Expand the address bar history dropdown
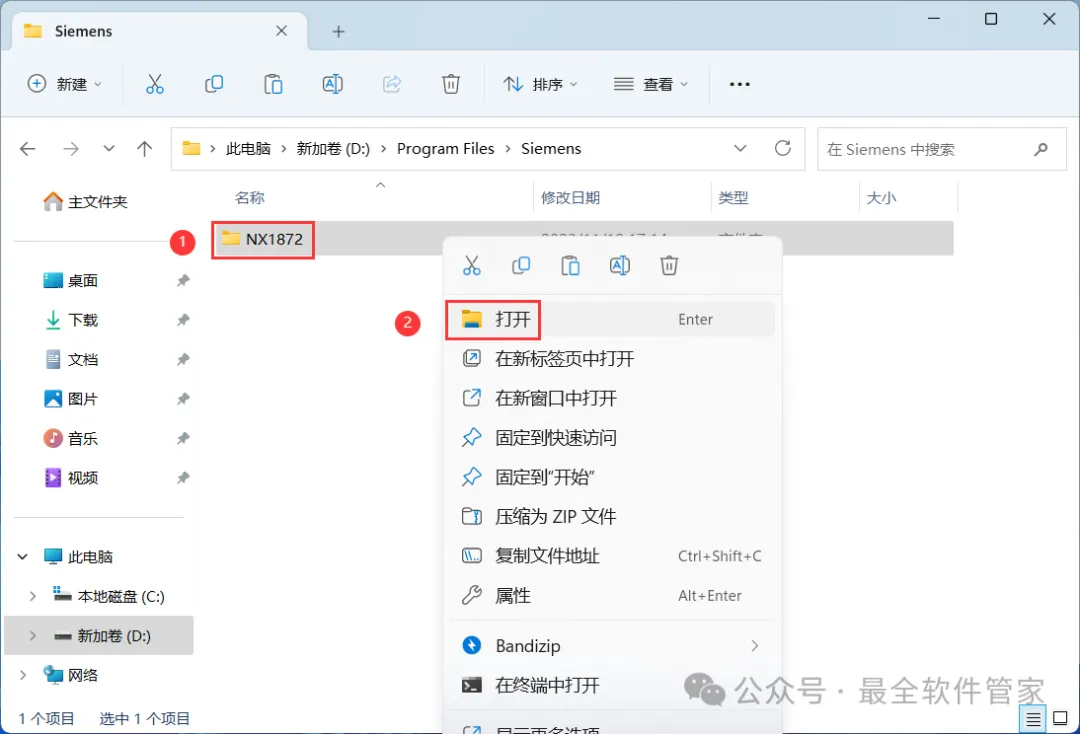 click(740, 148)
